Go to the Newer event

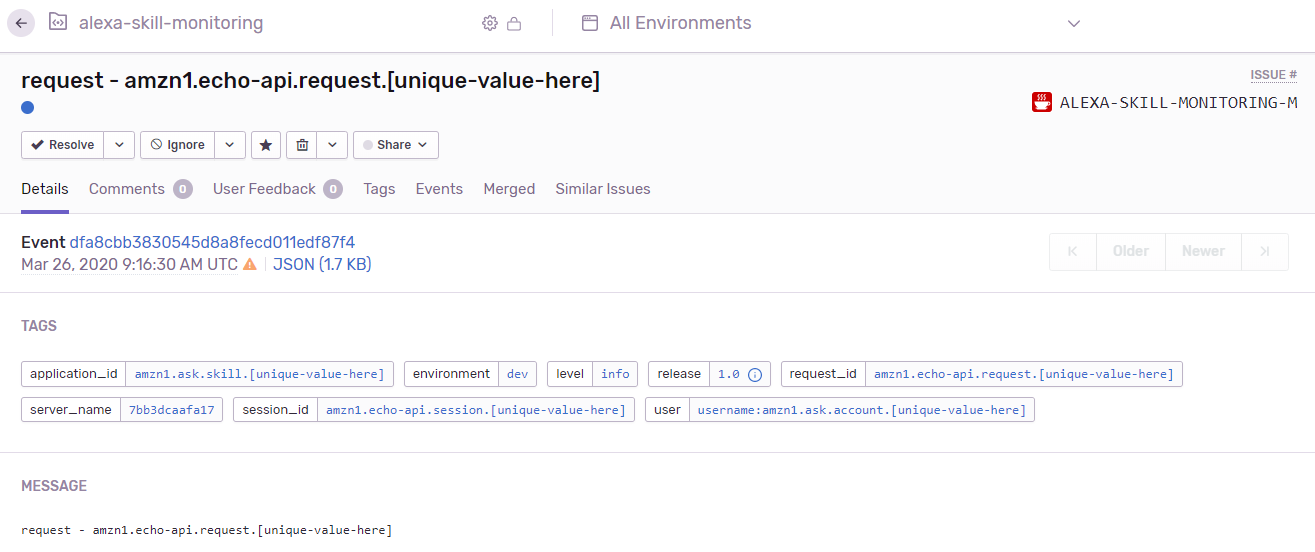[1203, 251]
